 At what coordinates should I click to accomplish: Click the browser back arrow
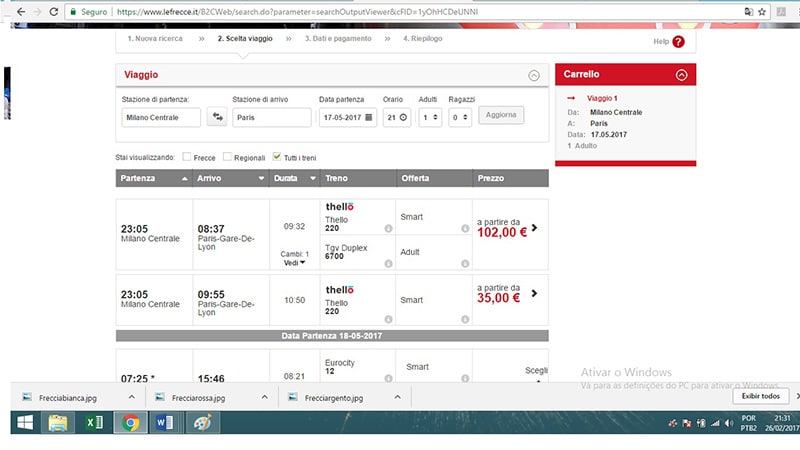pyautogui.click(x=20, y=12)
